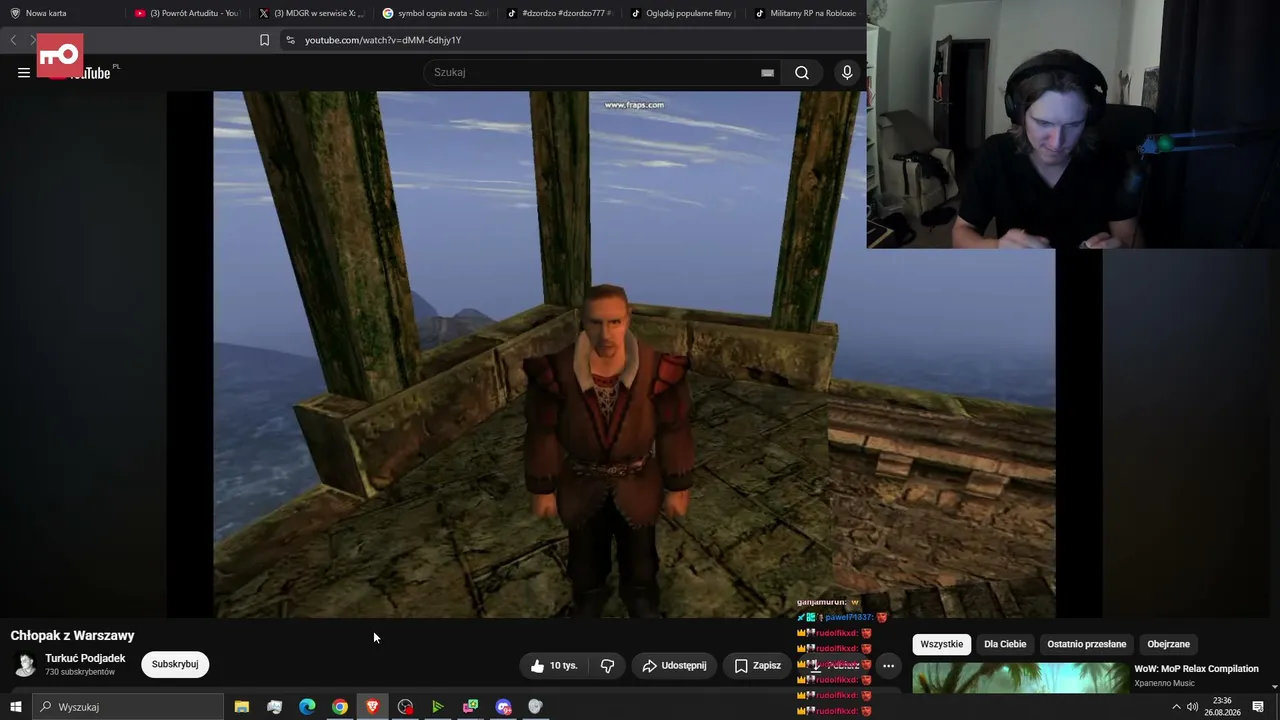Screen dimensions: 1280x720
Task: Switch to Brave browser in the taskbar
Action: pos(373,707)
